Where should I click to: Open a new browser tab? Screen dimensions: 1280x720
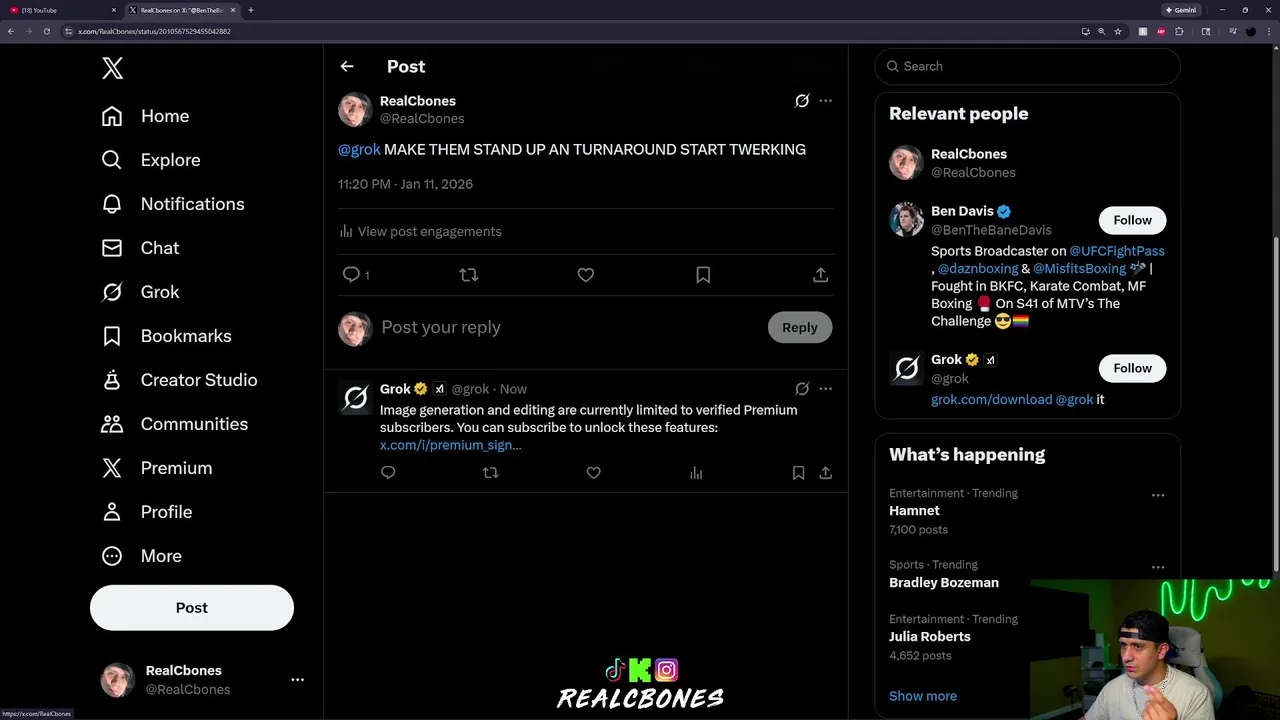[x=251, y=10]
